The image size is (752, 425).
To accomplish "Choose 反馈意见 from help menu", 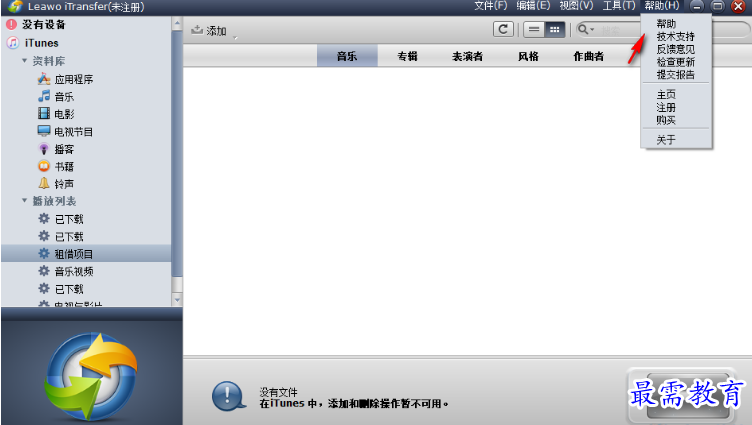I will (x=675, y=49).
